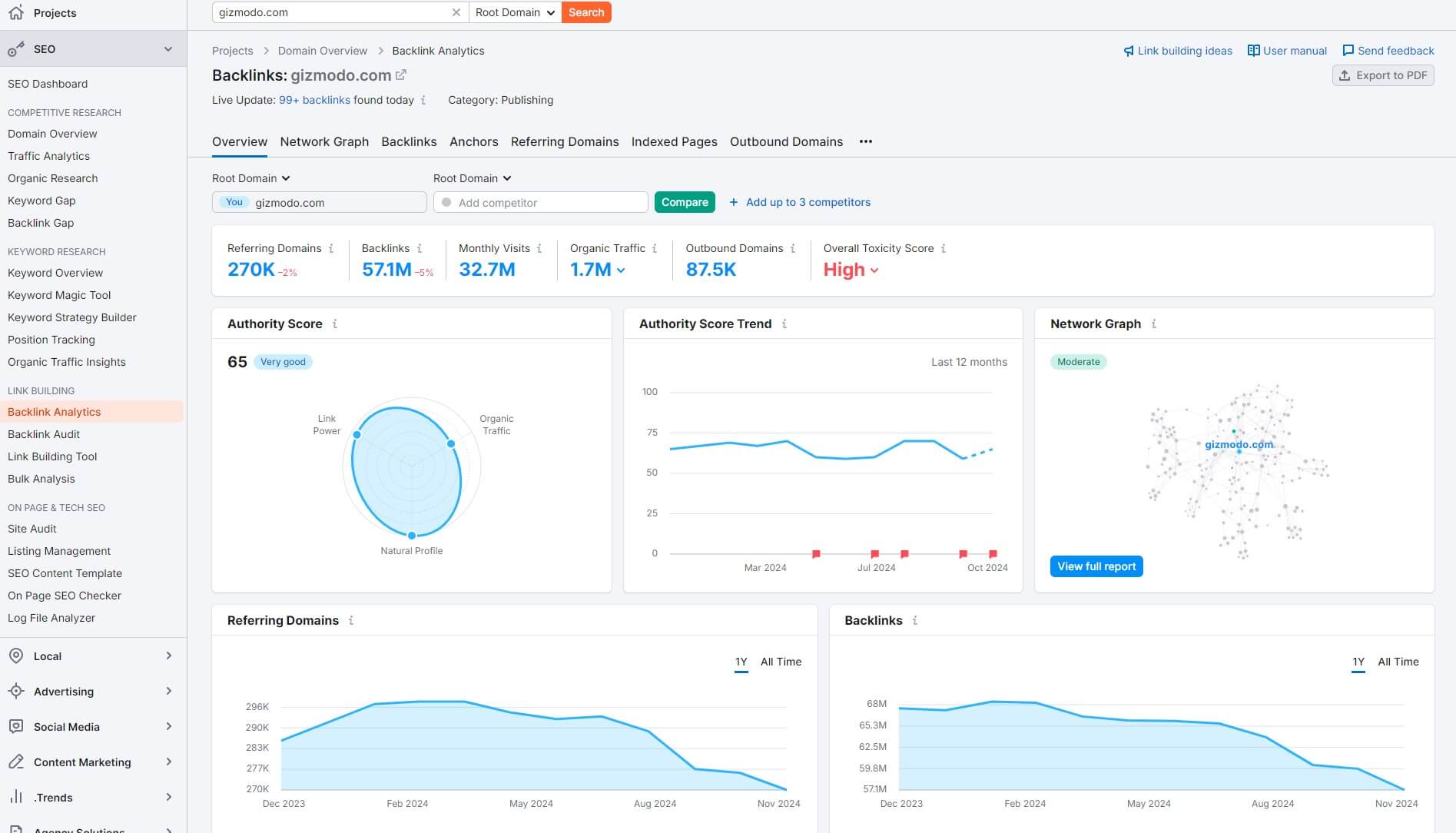The width and height of the screenshot is (1456, 833).
Task: Select 1Y range on Backlinks chart
Action: 1358,662
